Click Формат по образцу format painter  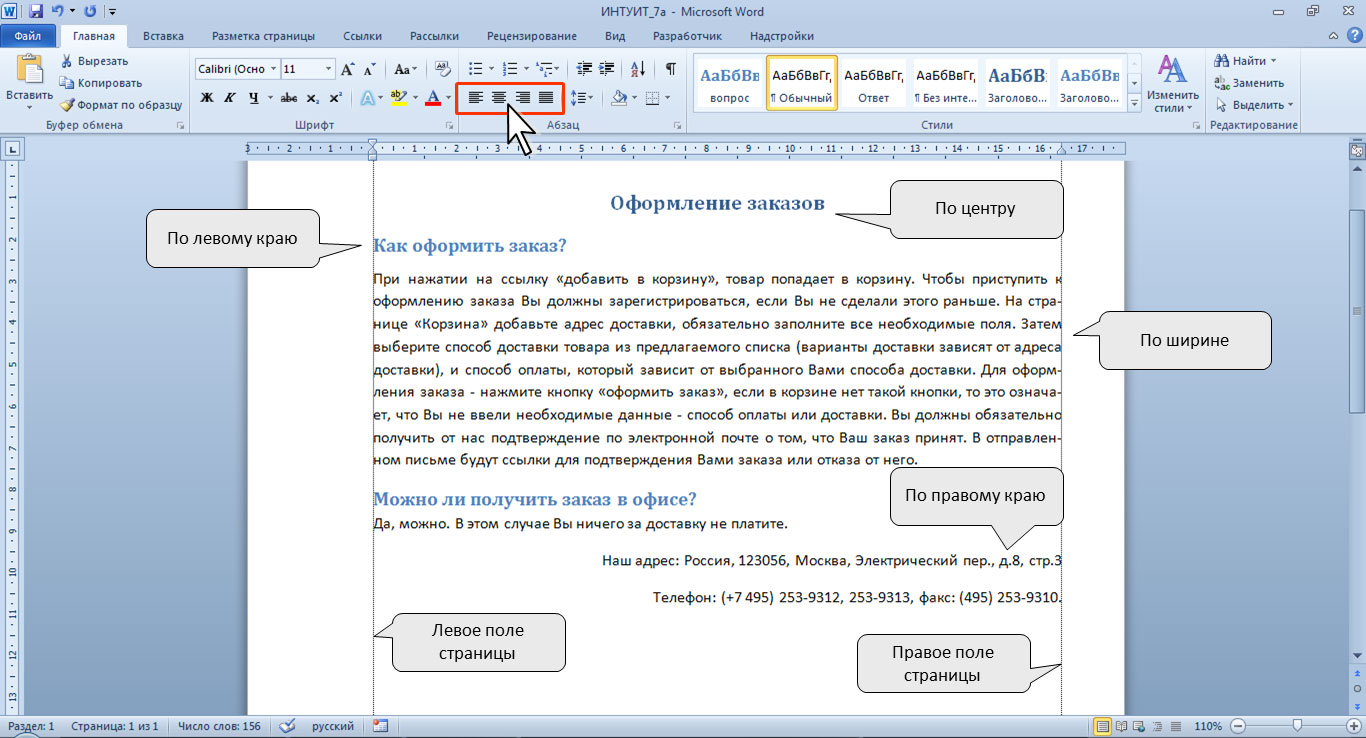tap(120, 105)
